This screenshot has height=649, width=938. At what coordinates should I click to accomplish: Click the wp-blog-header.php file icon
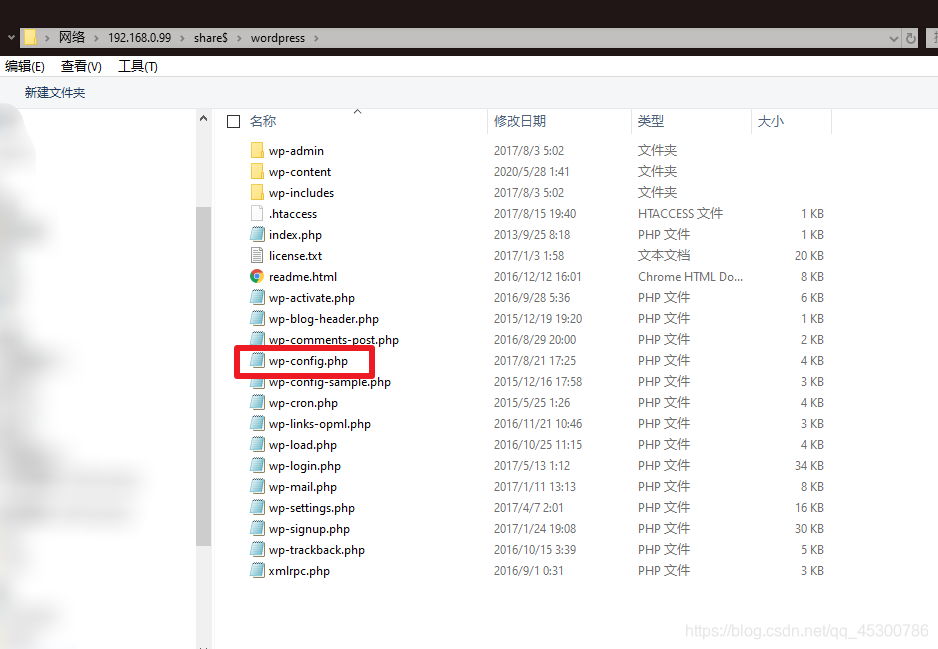tap(257, 318)
